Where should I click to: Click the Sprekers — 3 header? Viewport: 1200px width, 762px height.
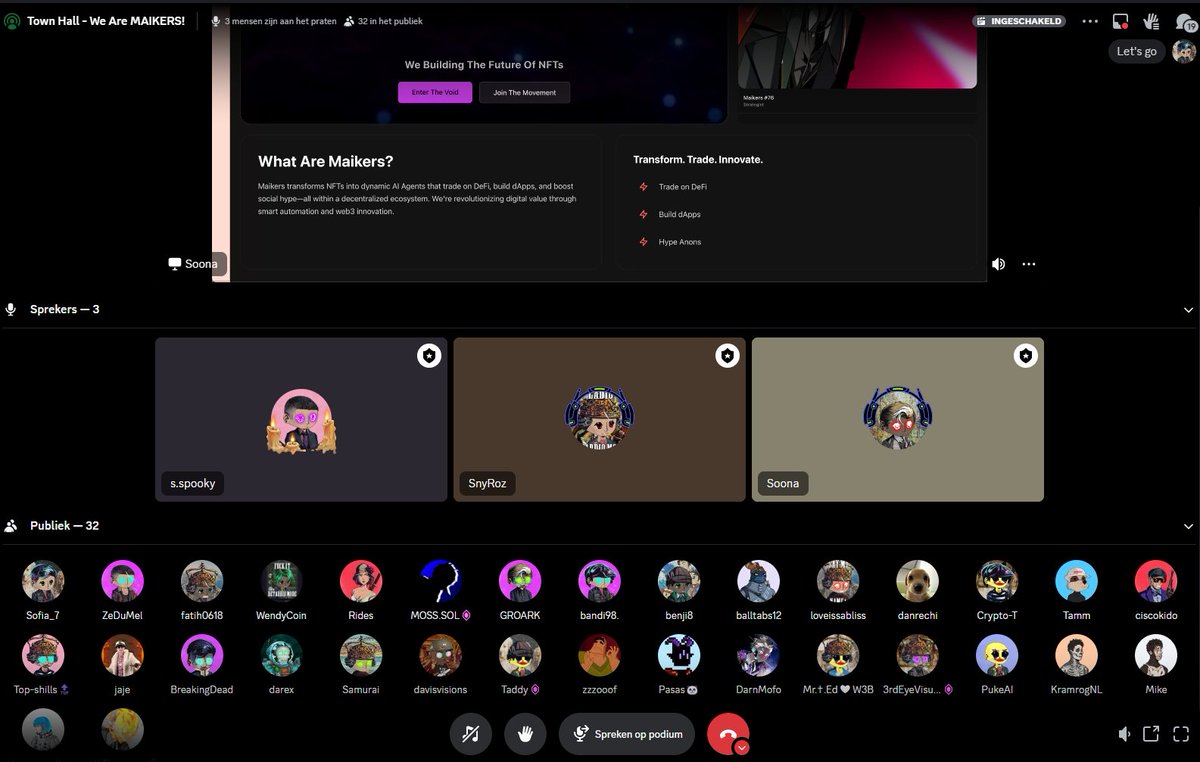point(64,310)
